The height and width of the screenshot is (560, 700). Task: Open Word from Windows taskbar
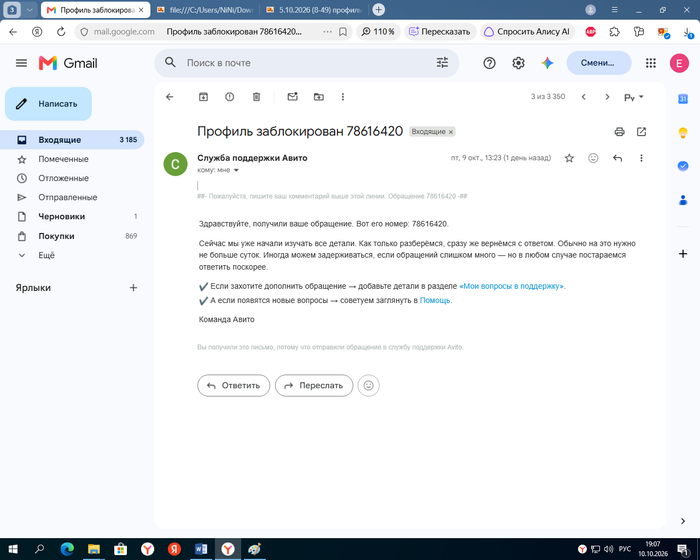pos(201,549)
